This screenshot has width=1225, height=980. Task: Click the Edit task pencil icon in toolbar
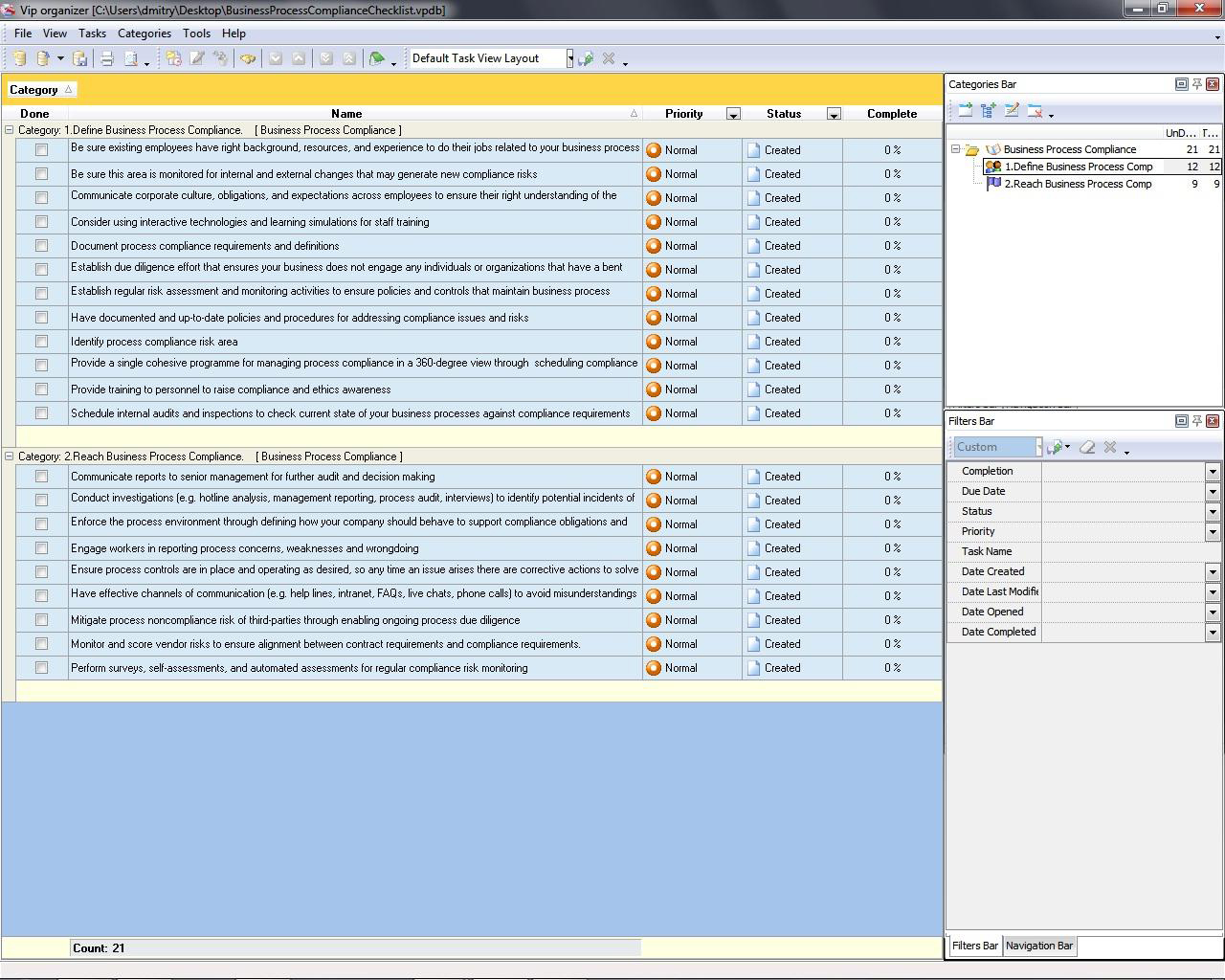[197, 58]
